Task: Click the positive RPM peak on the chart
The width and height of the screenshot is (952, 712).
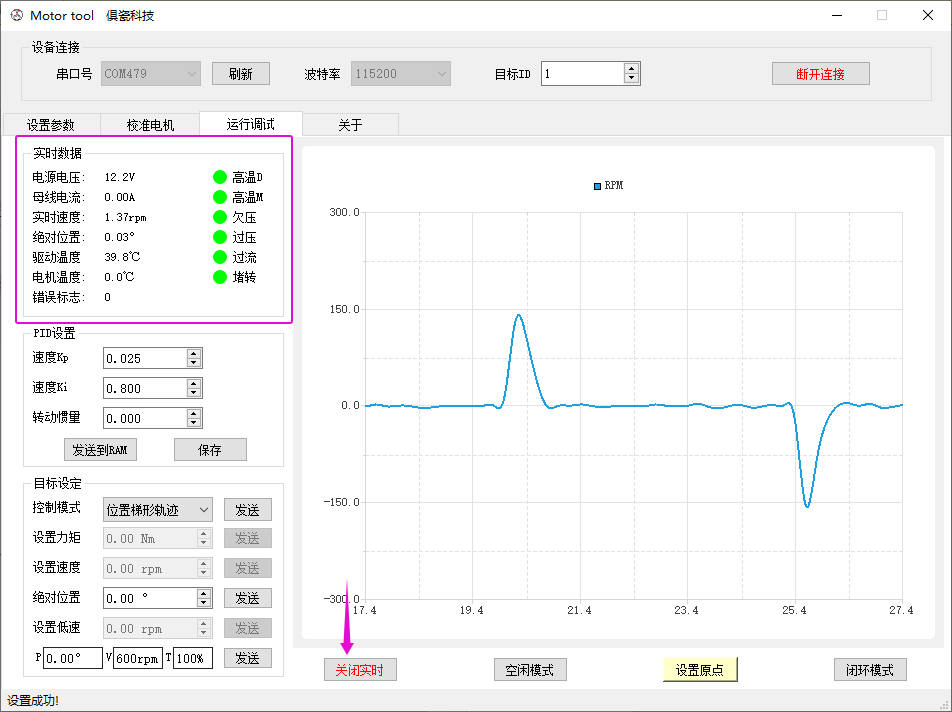Action: [518, 316]
